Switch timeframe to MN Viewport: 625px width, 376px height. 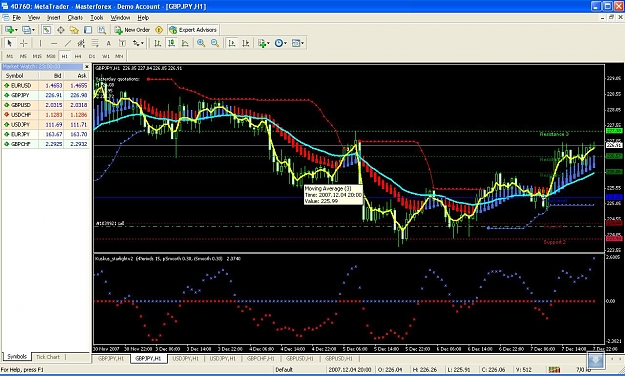coord(119,56)
